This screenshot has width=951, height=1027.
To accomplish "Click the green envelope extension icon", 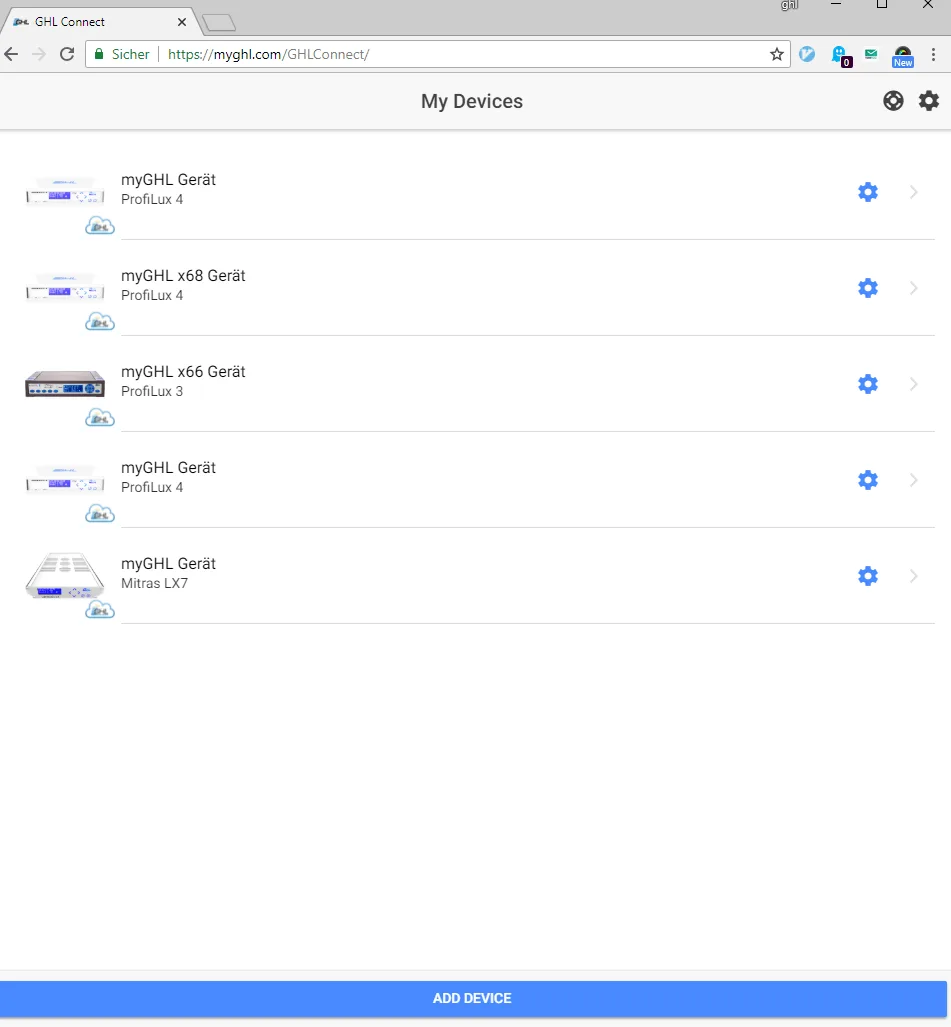I will pyautogui.click(x=871, y=54).
